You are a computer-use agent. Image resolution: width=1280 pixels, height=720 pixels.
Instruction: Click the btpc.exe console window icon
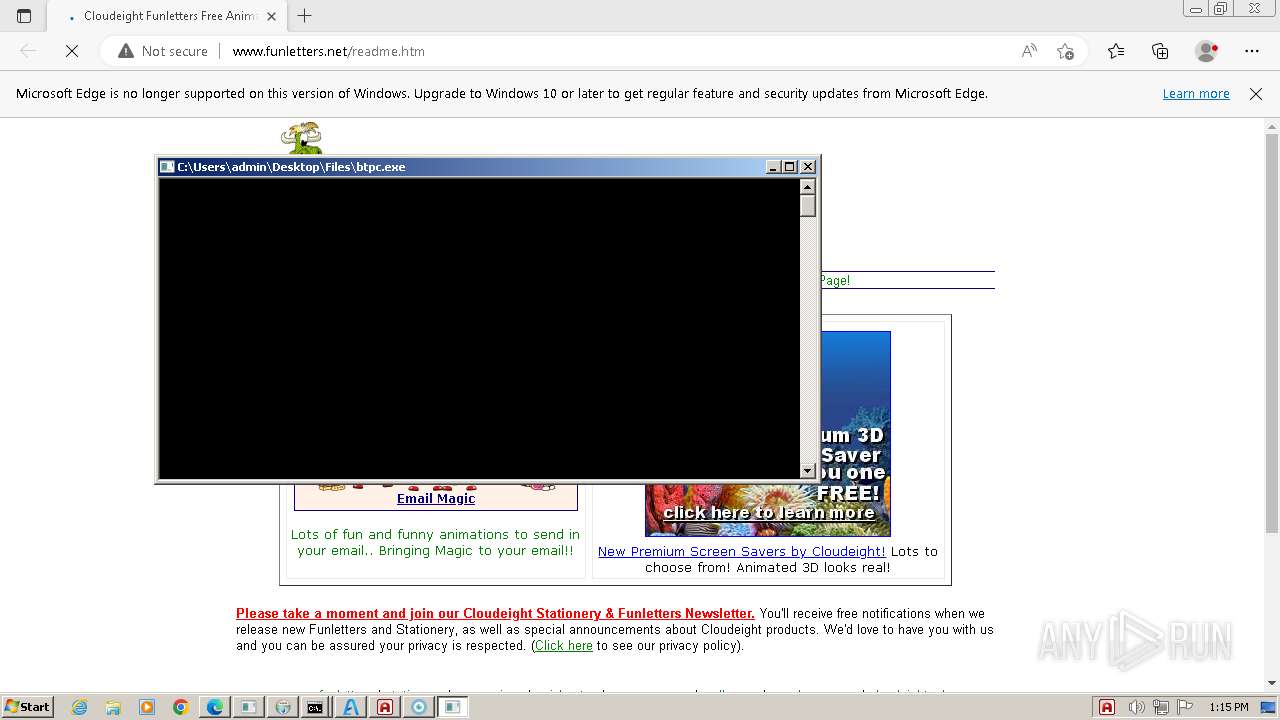168,167
